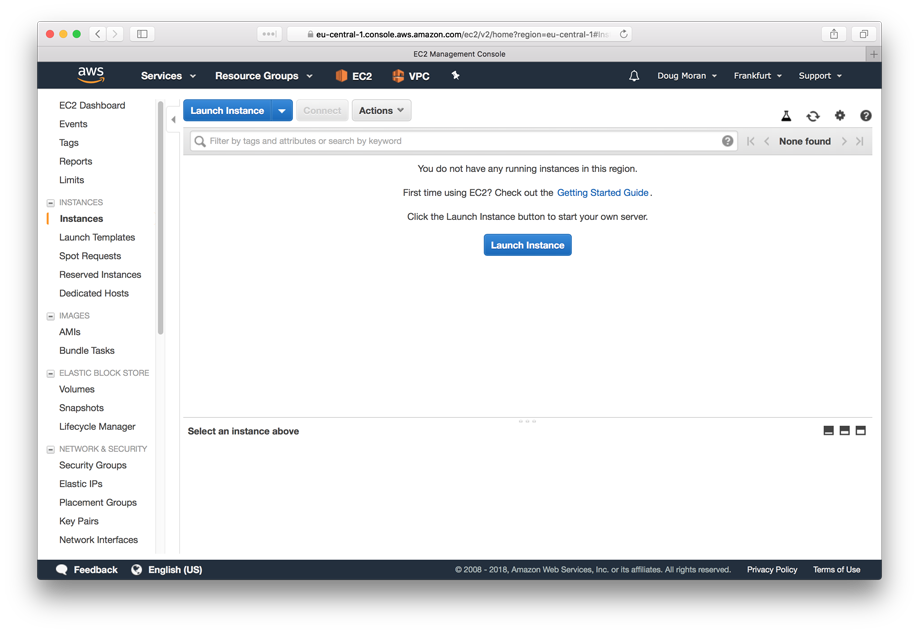Open Elastic IPs in sidebar

tap(80, 484)
